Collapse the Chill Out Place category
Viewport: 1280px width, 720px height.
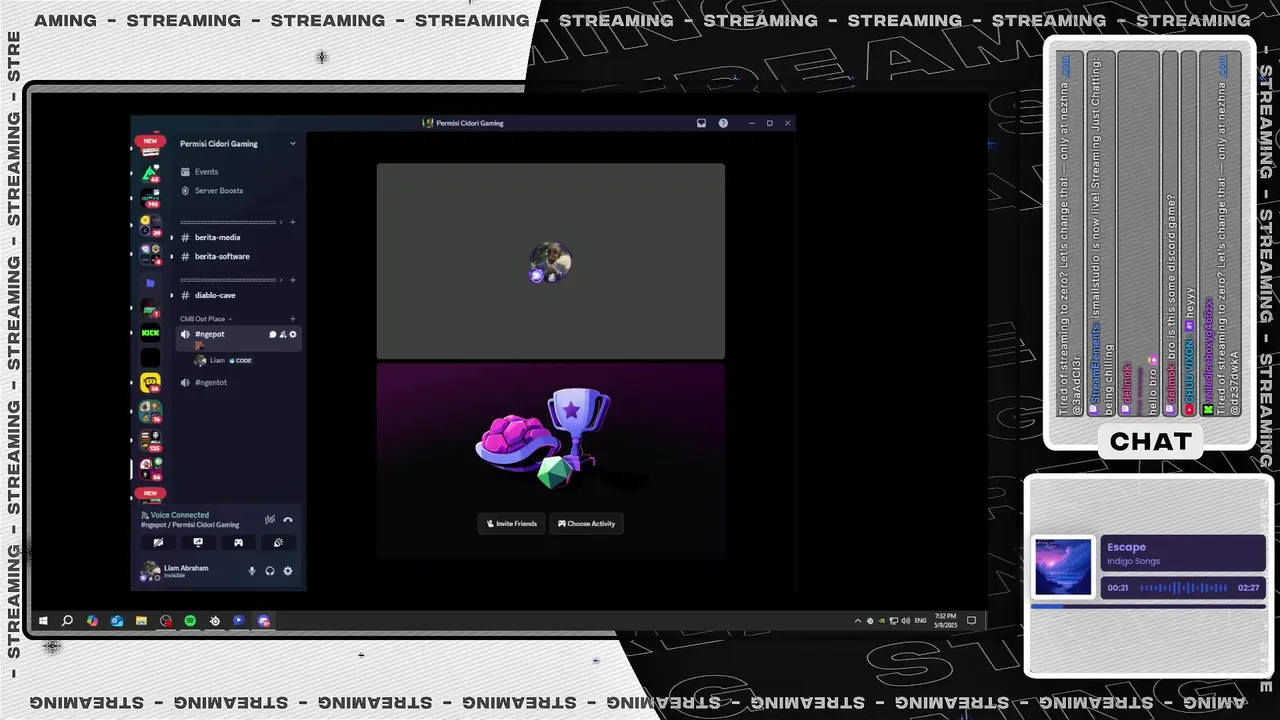(x=205, y=319)
